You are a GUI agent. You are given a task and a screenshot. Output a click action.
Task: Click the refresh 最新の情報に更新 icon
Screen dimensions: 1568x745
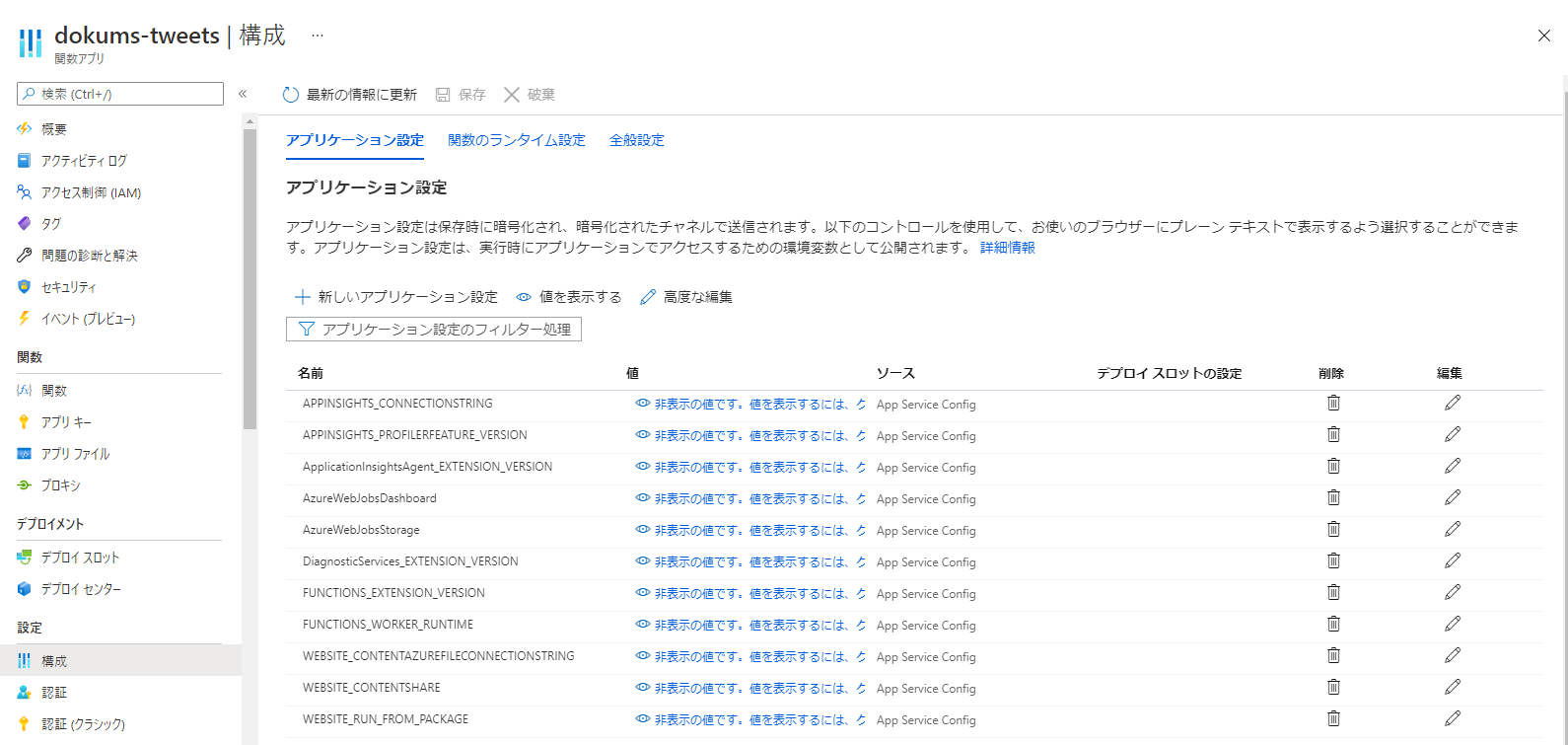pyautogui.click(x=291, y=95)
